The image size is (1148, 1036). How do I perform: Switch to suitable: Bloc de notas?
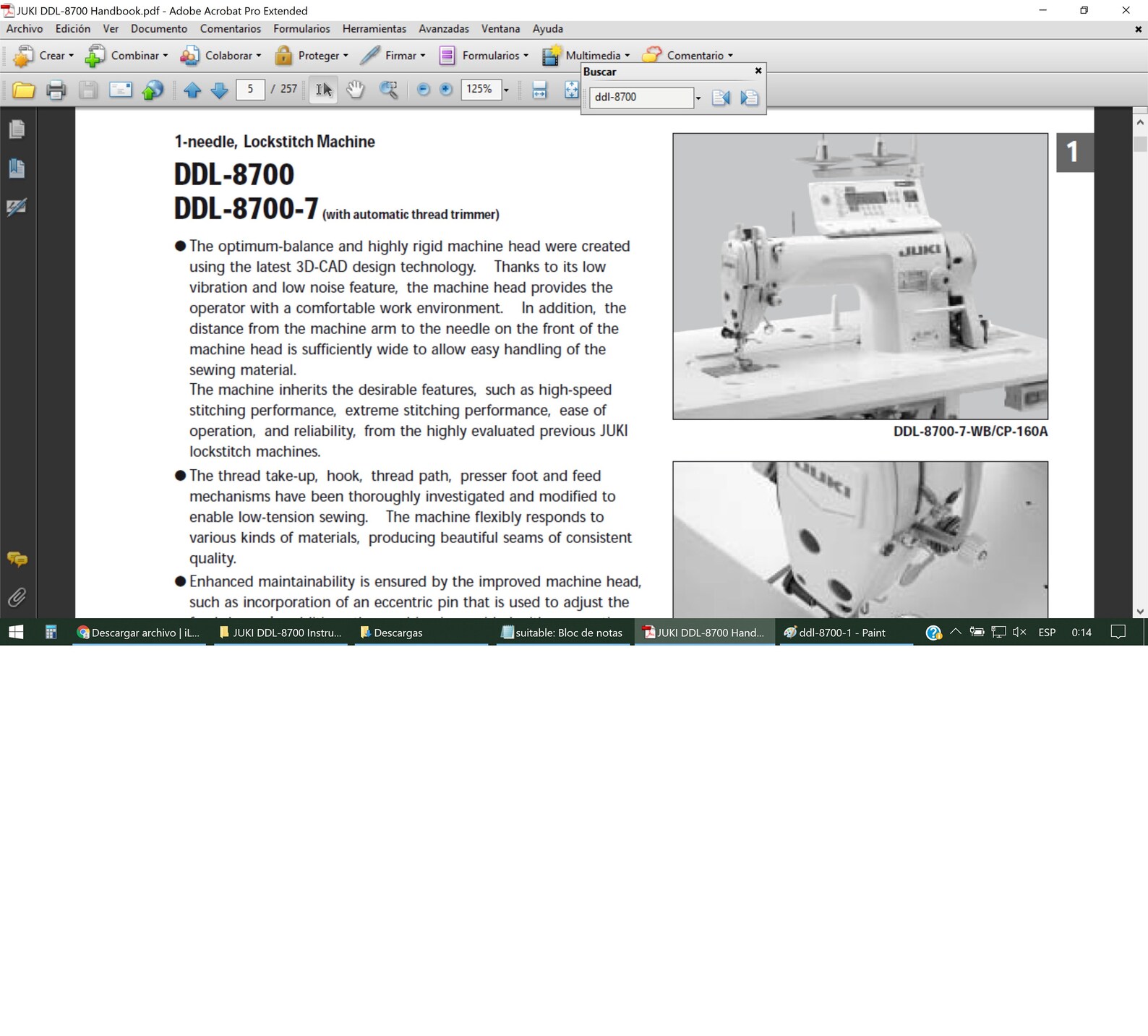(562, 633)
